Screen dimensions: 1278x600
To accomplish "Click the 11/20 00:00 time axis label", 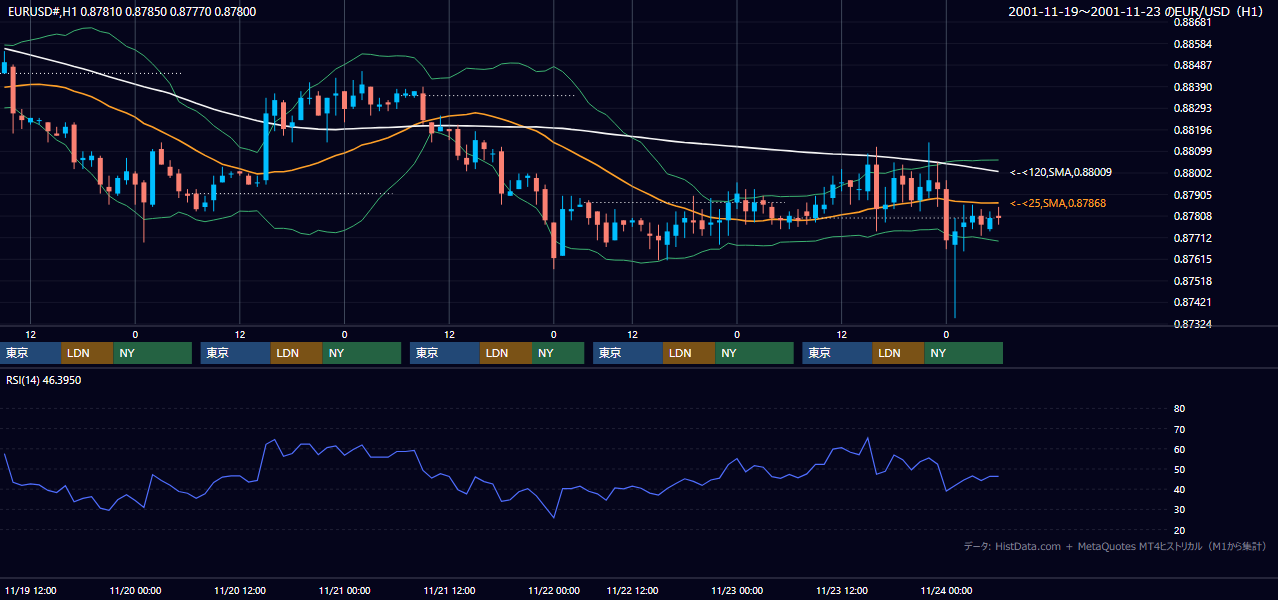I will tap(135, 590).
